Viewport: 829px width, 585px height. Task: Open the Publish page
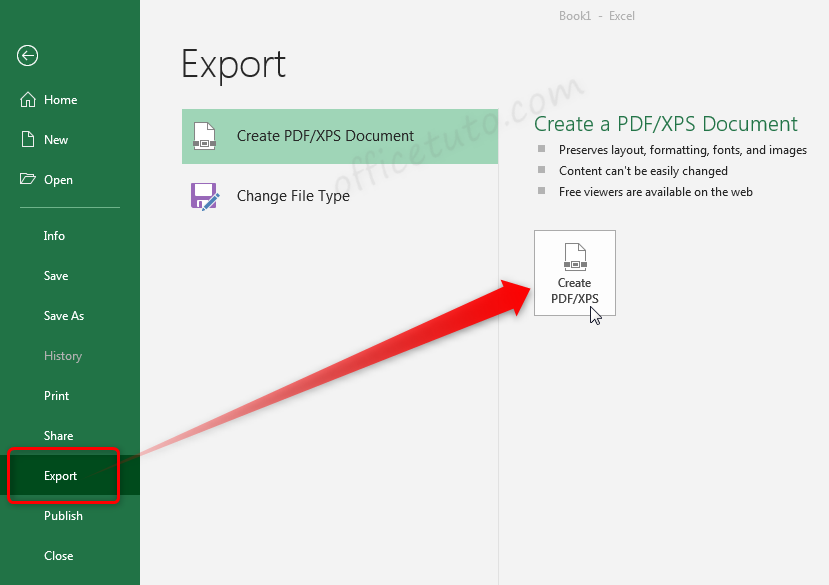pos(63,515)
